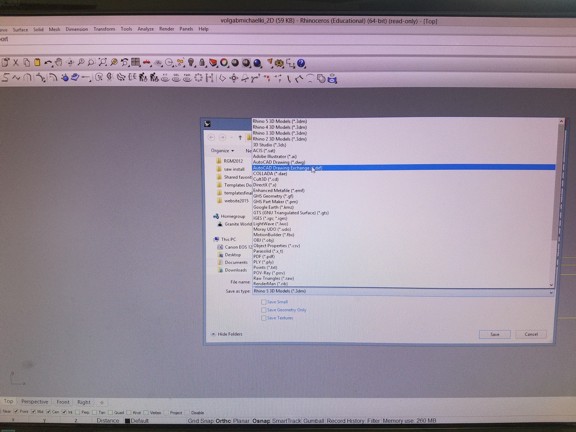Image resolution: width=576 pixels, height=432 pixels.
Task: Switch to the Perspective viewport tab
Action: click(x=35, y=402)
